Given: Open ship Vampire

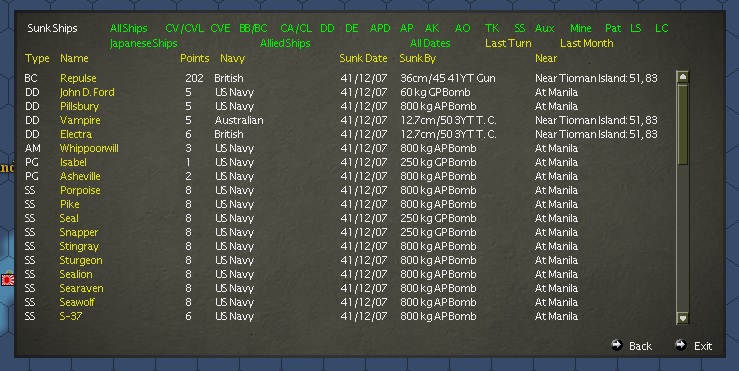Looking at the screenshot, I should click(80, 120).
